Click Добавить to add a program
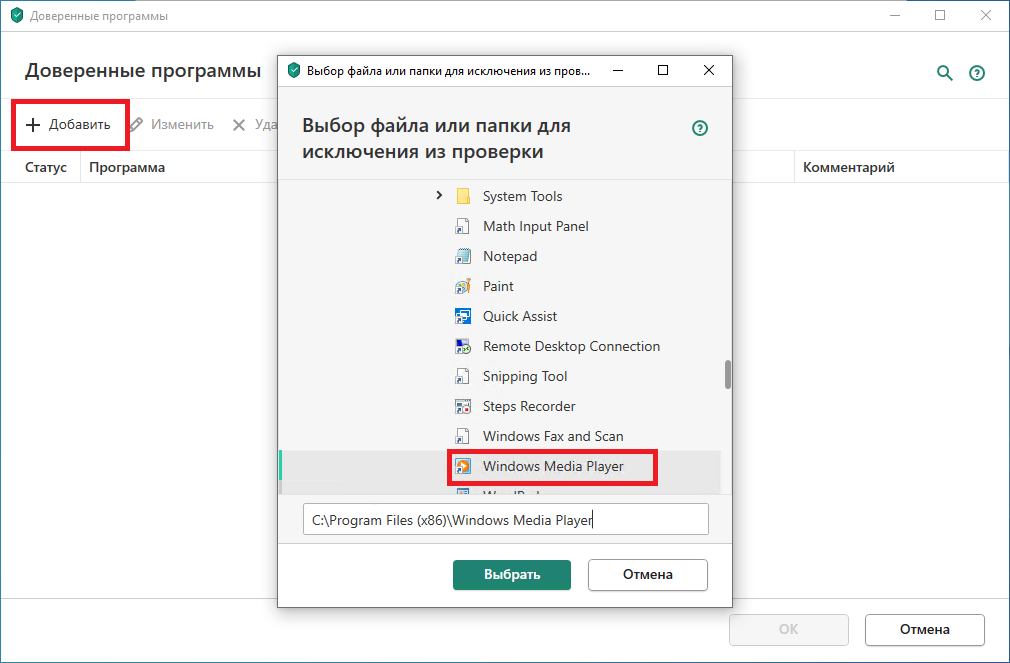1010x663 pixels. tap(69, 125)
